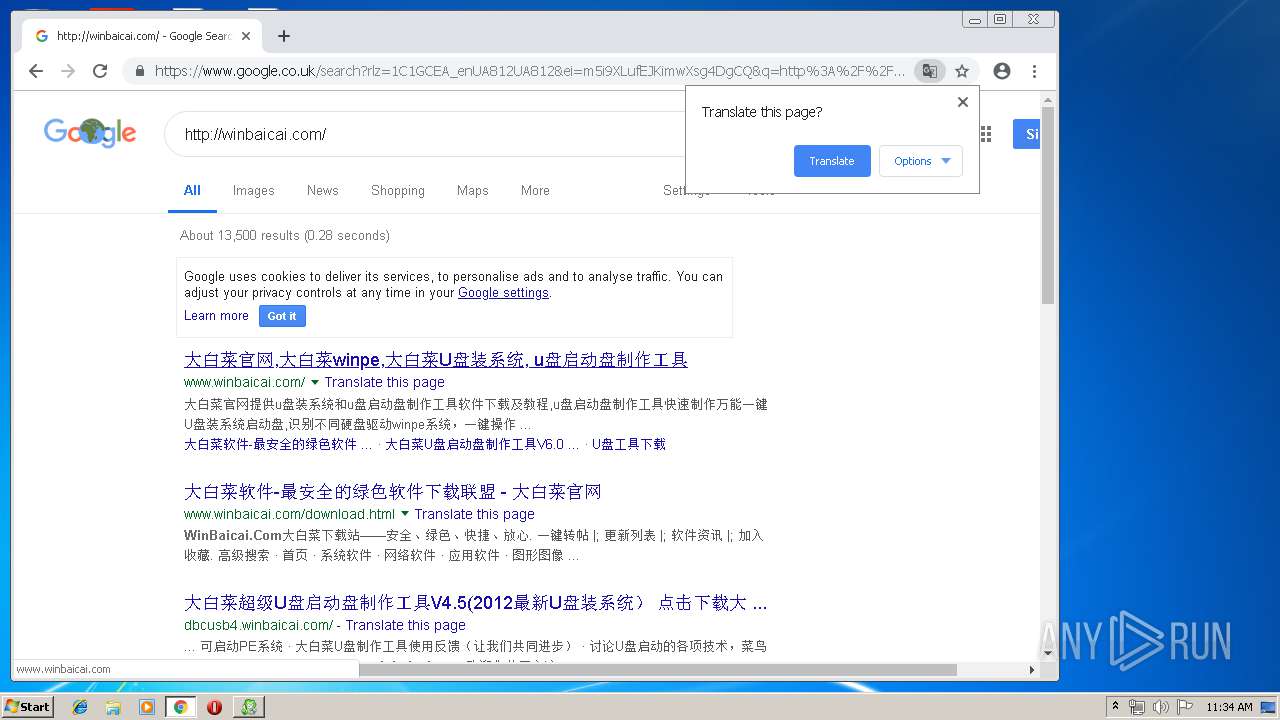This screenshot has width=1280, height=720.
Task: Translate the dbcusb4.winbaicai.com result
Action: point(405,625)
